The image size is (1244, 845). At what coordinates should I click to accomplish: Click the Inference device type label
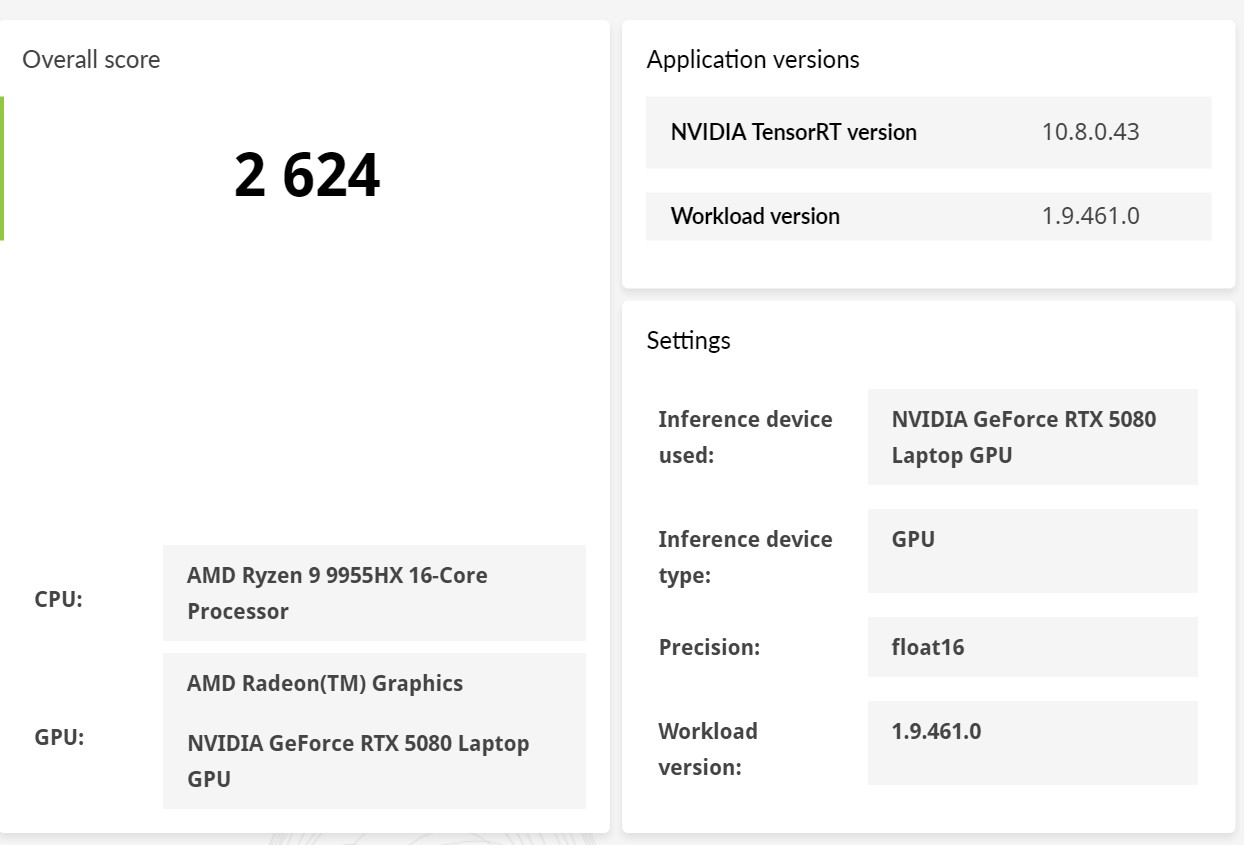click(x=745, y=557)
